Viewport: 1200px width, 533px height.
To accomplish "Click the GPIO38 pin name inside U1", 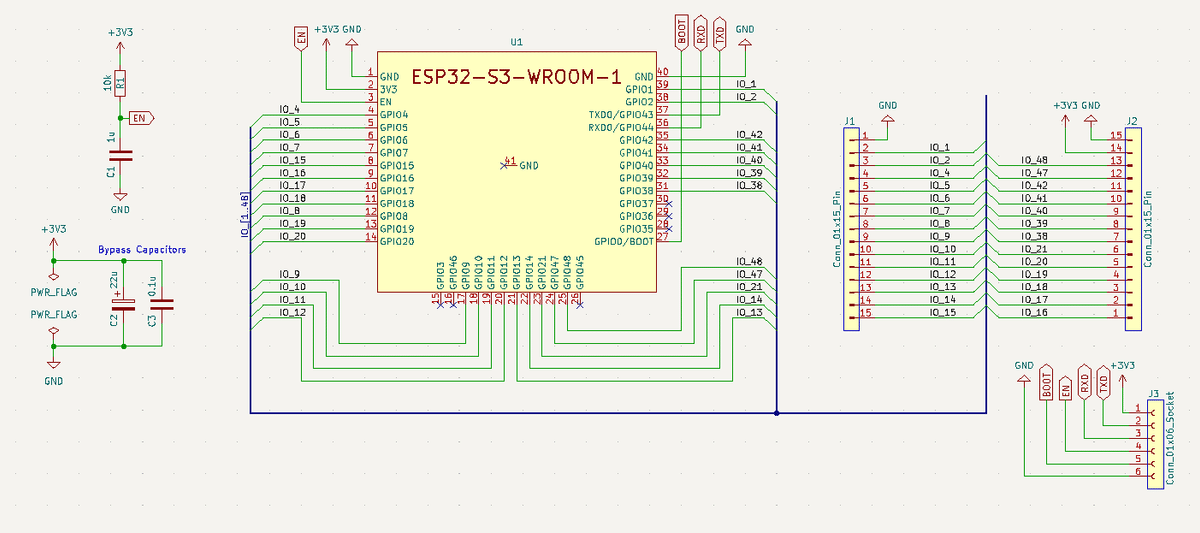I will 637,191.
